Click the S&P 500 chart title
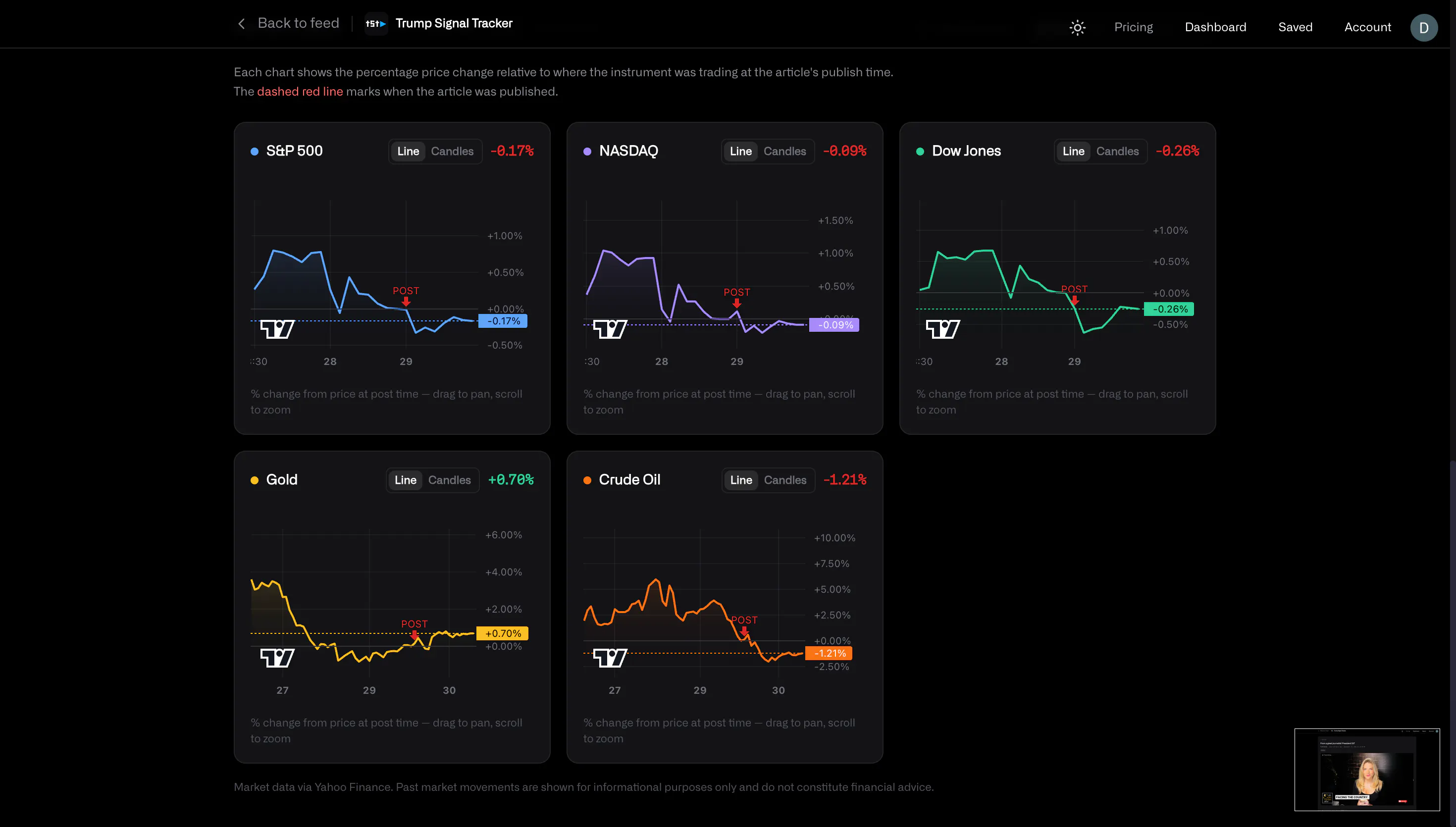The image size is (1456, 827). click(294, 151)
